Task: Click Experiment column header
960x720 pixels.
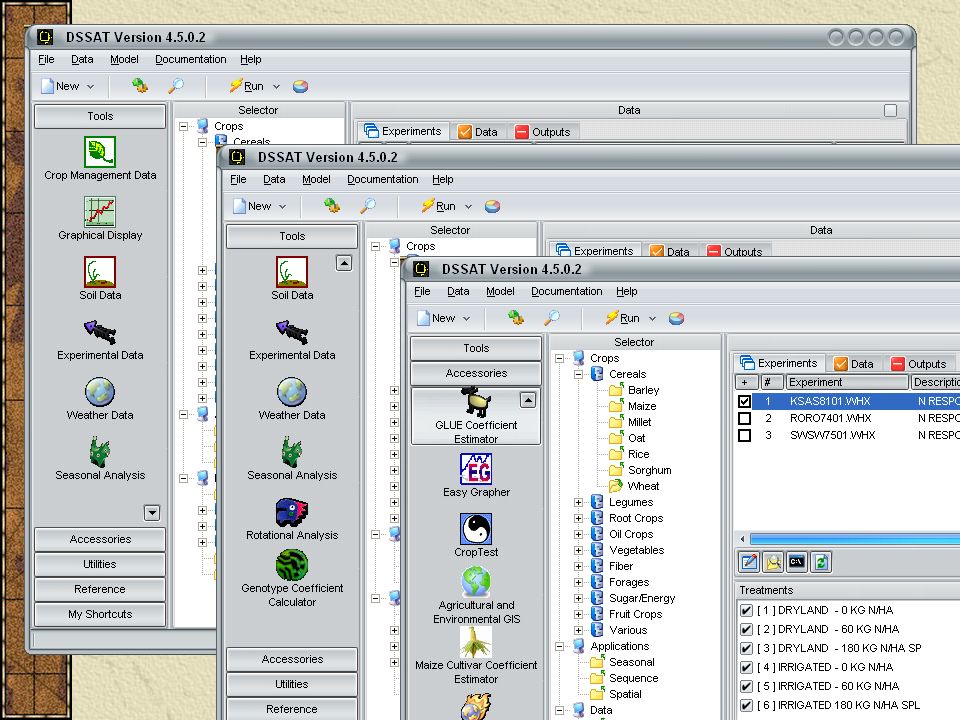Action: pos(847,382)
